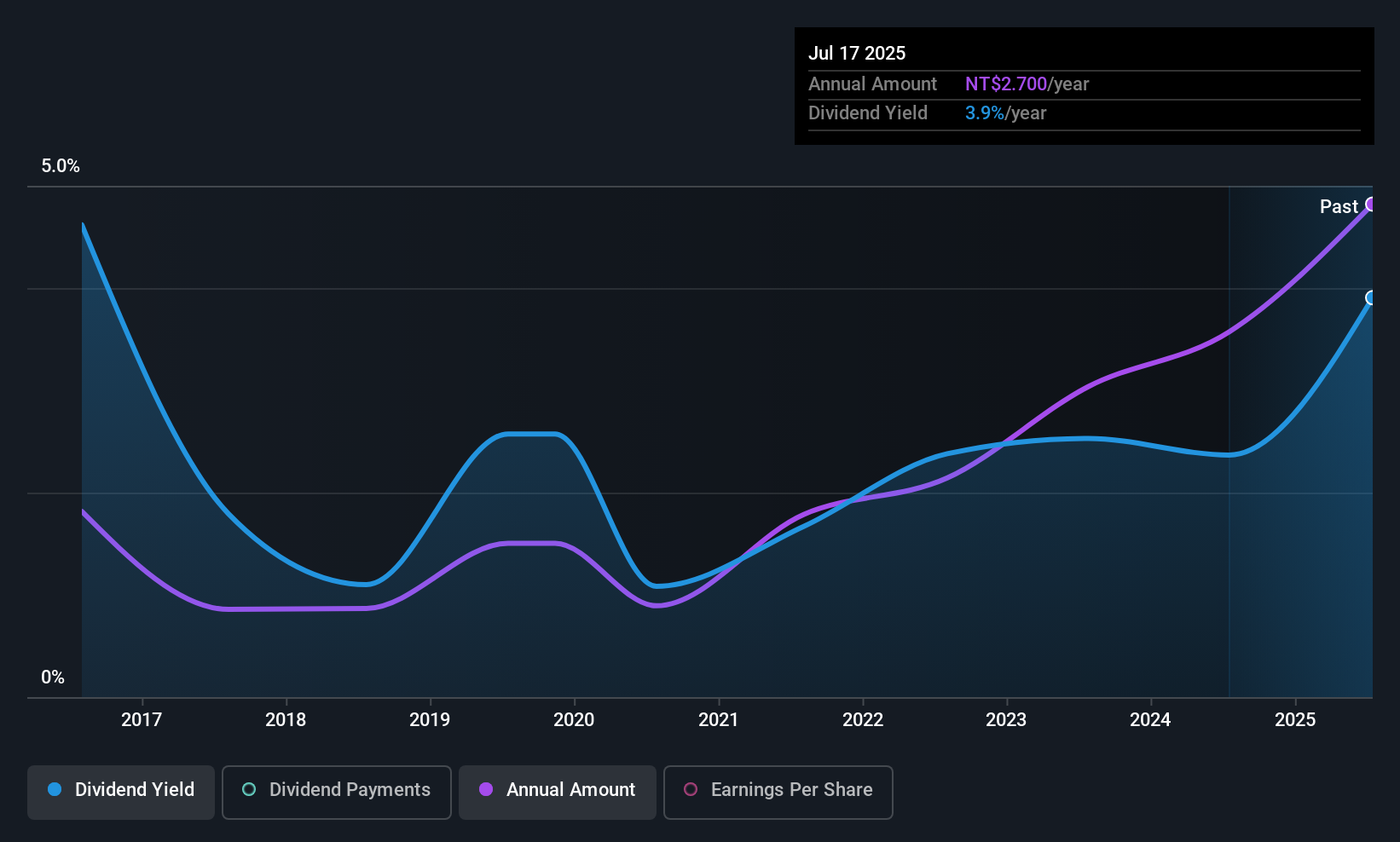Show the Earnings Per Share series

(778, 792)
